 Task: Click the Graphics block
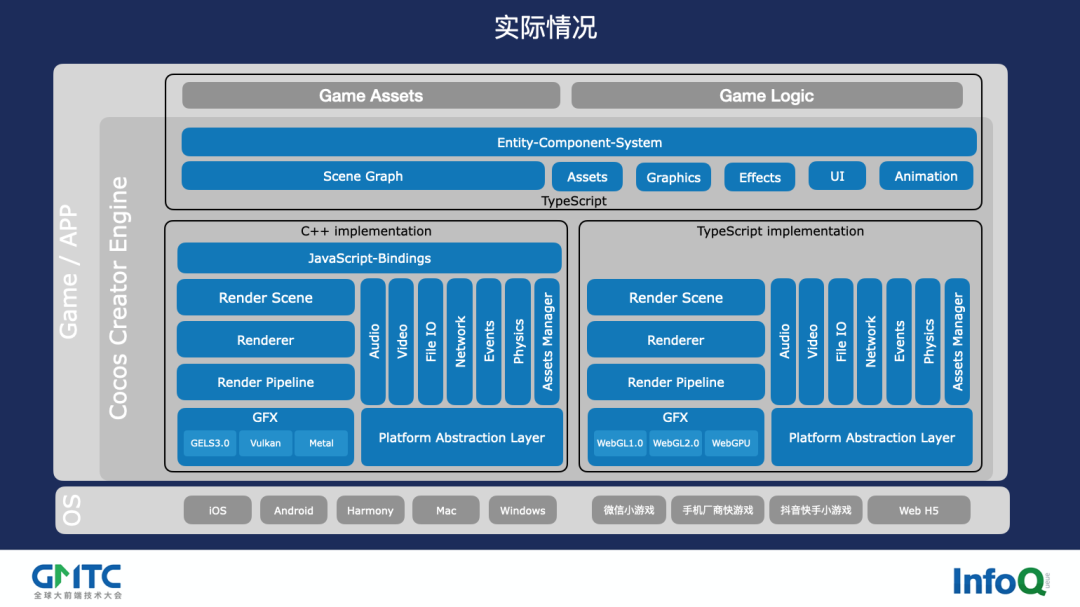pos(673,177)
